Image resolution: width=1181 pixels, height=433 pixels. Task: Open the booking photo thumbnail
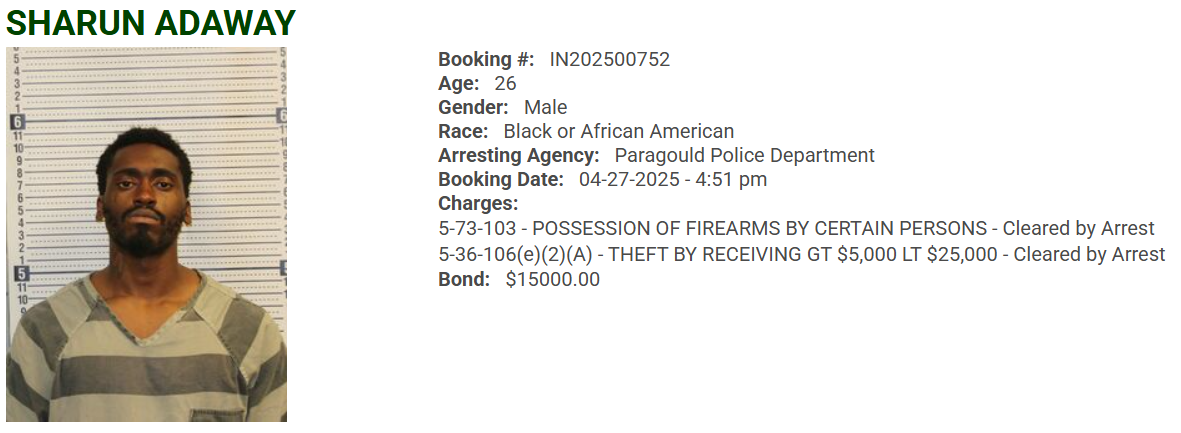point(146,234)
